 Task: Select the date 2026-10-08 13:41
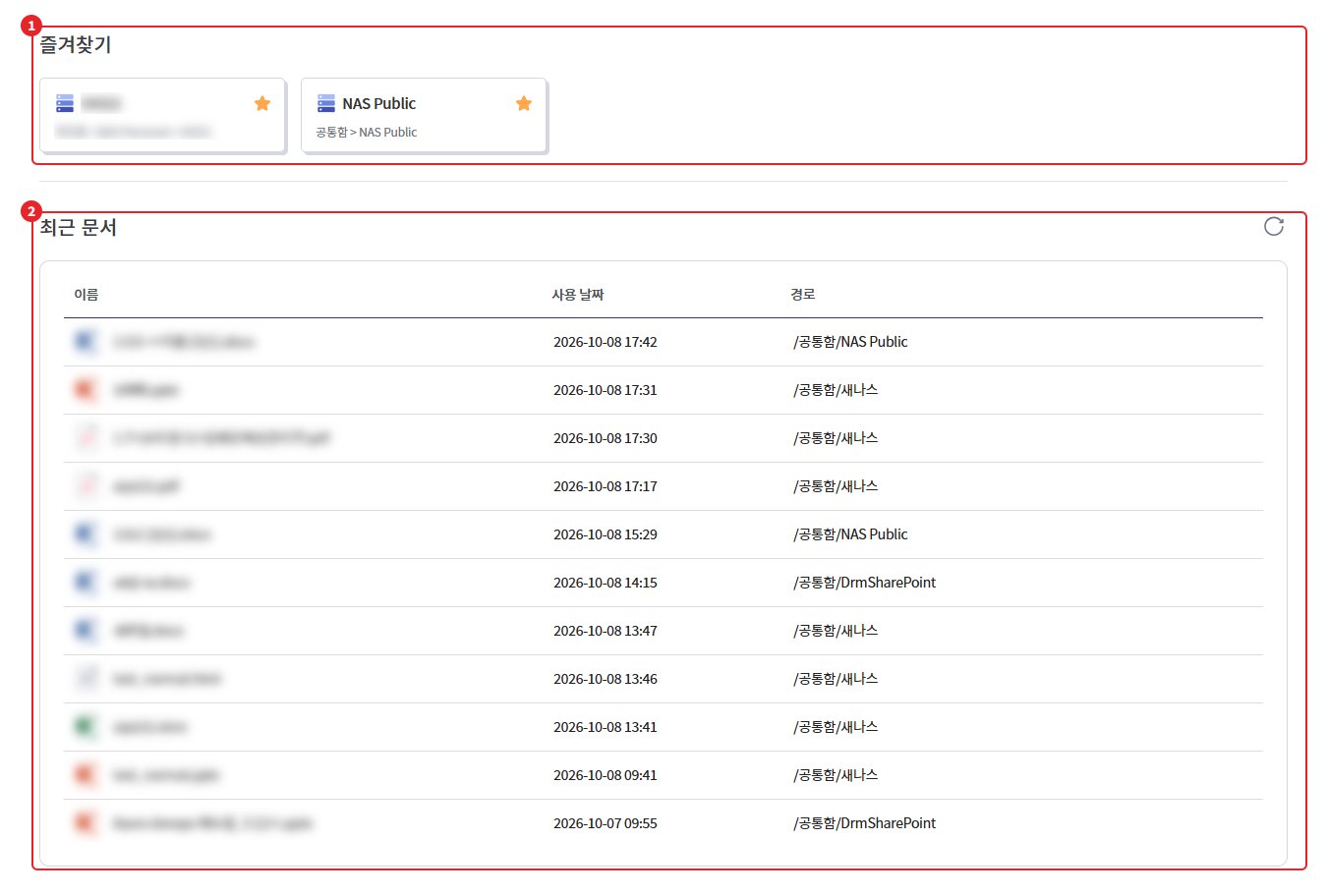click(606, 727)
